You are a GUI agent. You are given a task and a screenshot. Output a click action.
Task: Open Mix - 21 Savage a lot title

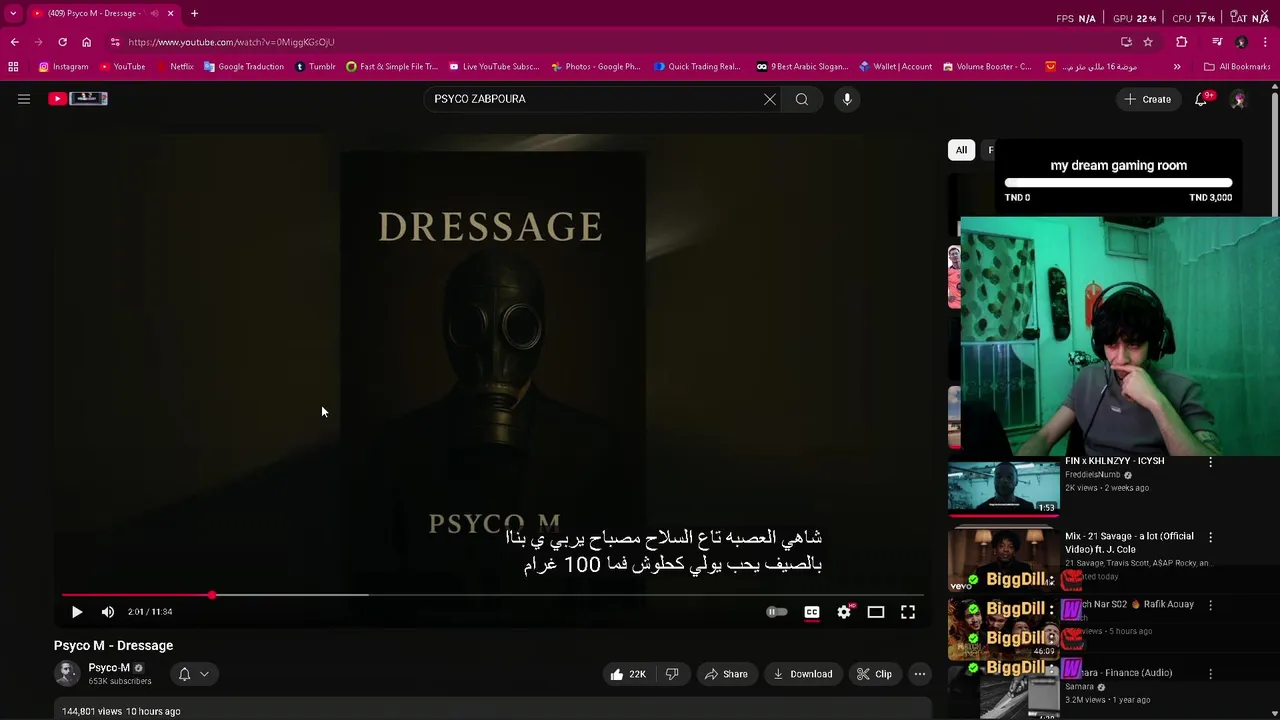(x=1129, y=542)
